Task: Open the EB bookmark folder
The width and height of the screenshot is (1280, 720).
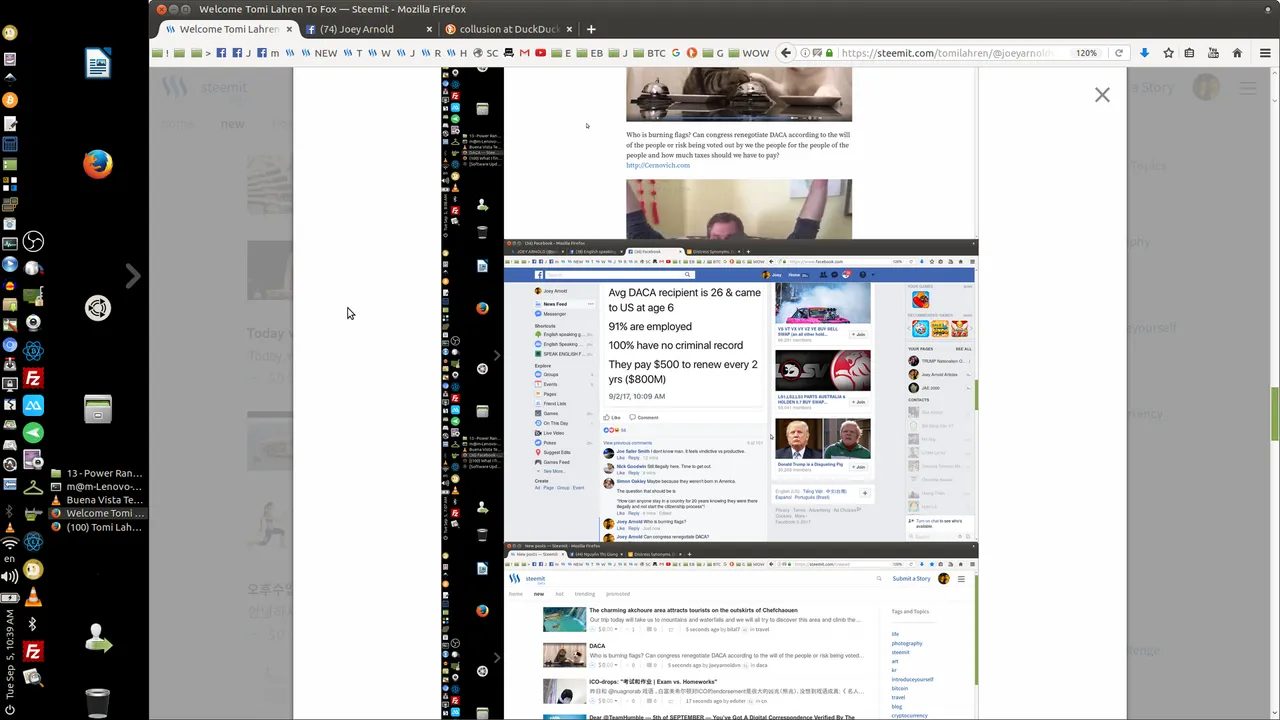Action: click(x=590, y=53)
